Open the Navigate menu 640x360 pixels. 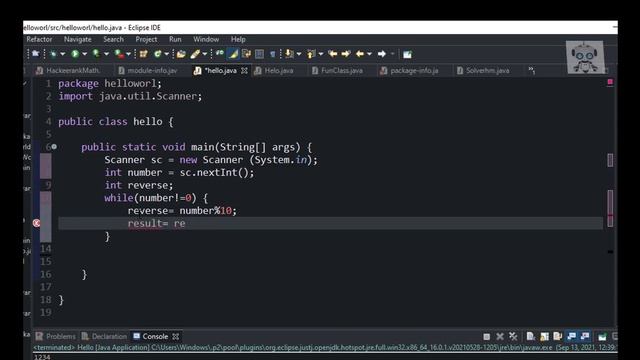[78, 39]
